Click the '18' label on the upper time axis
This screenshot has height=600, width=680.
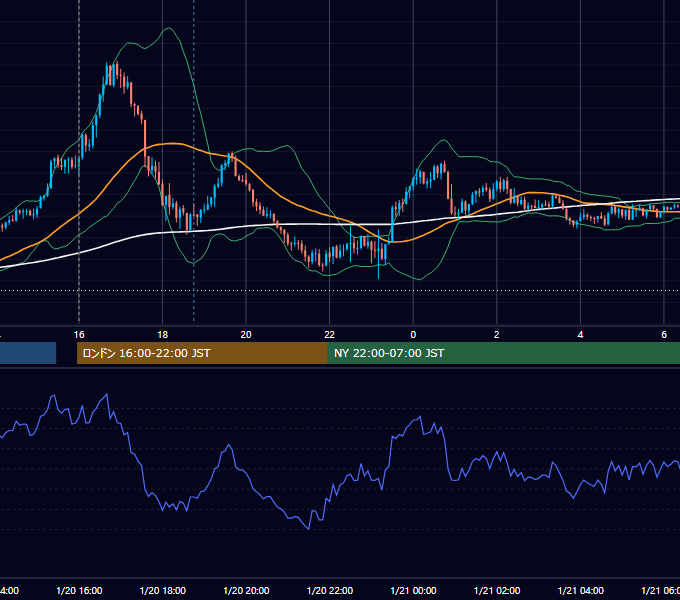pos(163,335)
